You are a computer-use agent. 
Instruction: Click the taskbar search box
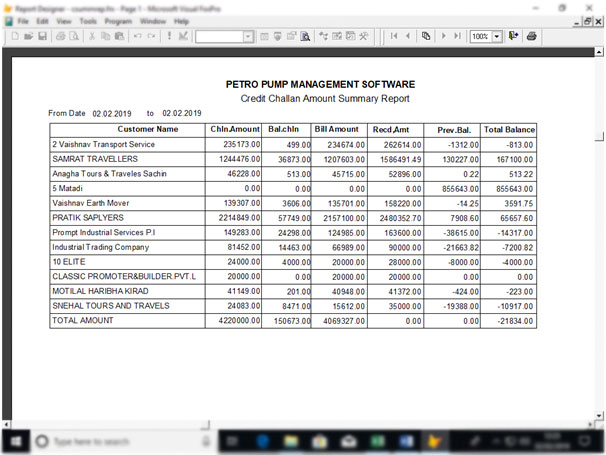pos(122,441)
